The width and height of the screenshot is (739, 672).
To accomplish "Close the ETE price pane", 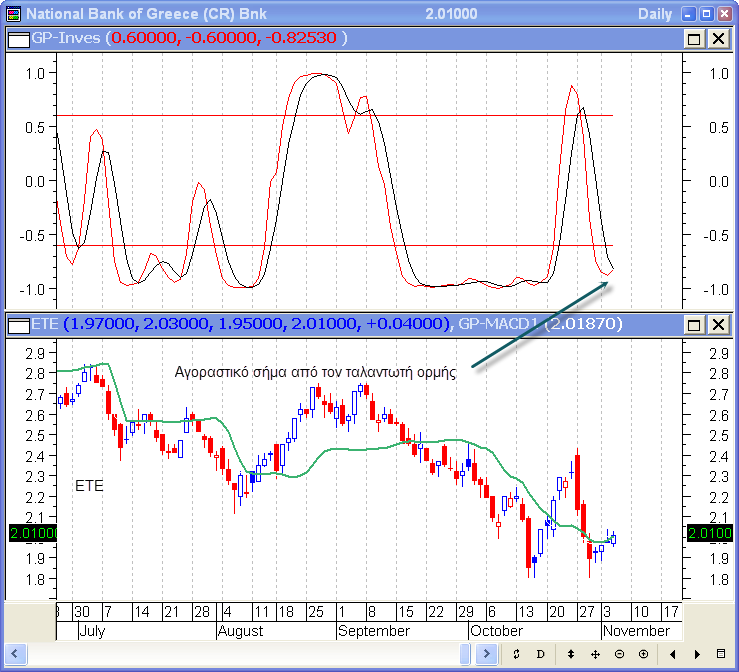I will [x=718, y=325].
